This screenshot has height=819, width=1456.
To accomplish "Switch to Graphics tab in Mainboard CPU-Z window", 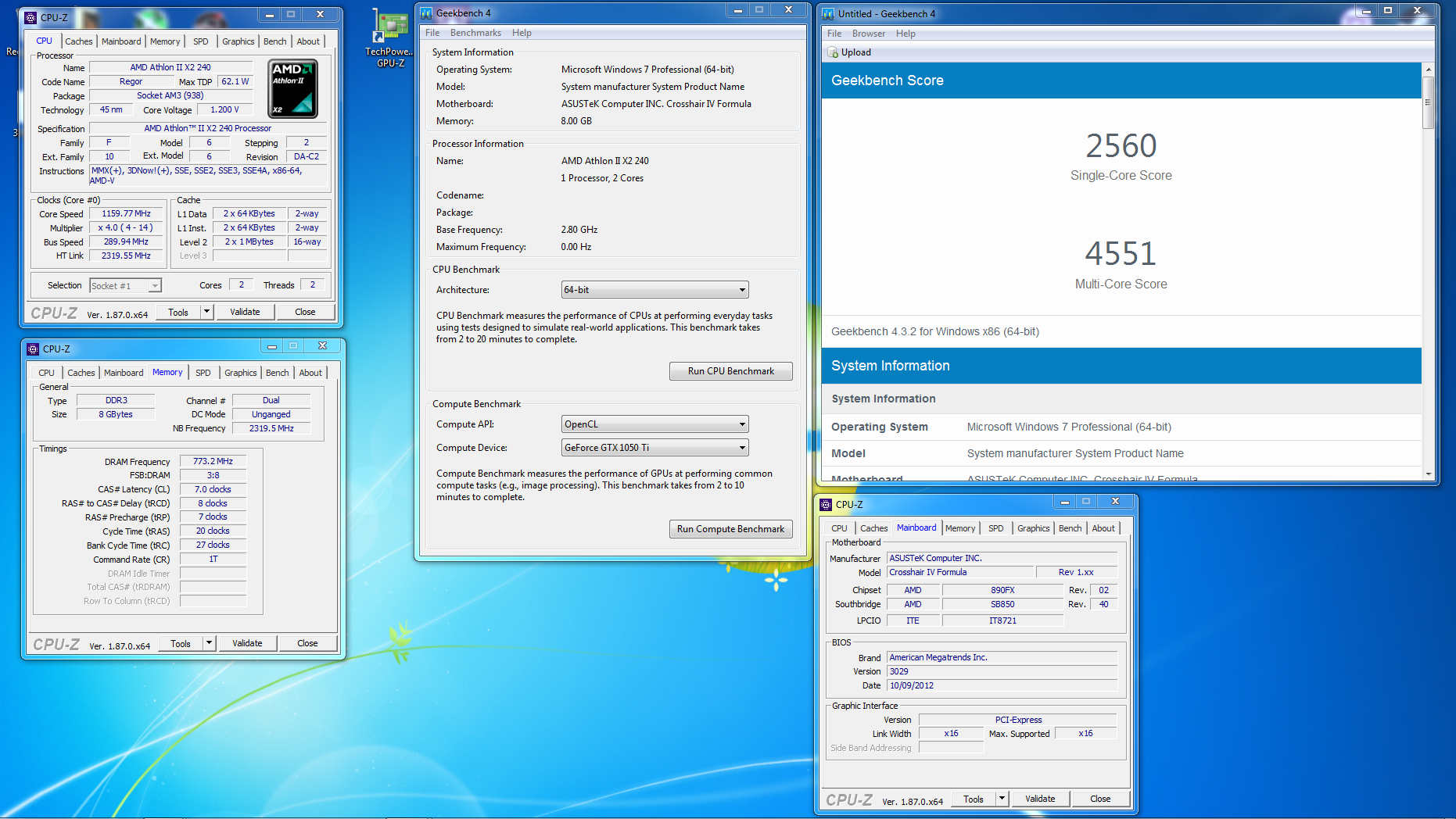I will pos(1034,528).
